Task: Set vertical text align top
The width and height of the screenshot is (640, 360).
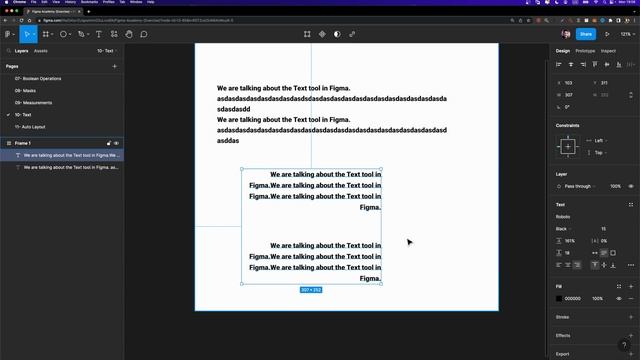Action: (595, 265)
